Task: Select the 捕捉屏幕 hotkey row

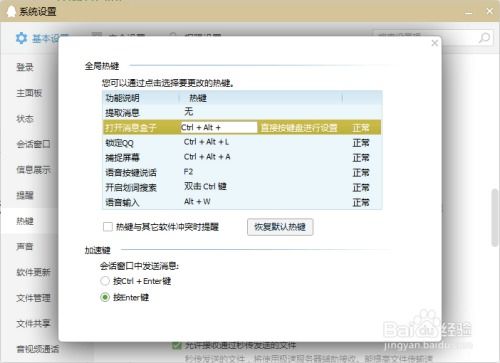Action: [x=242, y=157]
